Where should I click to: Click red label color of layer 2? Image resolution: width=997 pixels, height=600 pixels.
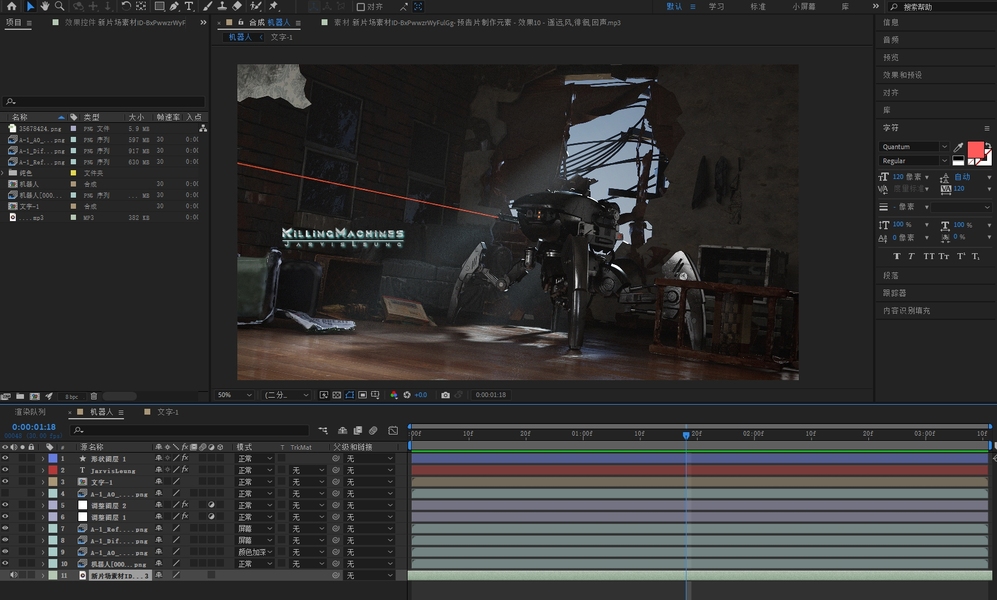(53, 470)
